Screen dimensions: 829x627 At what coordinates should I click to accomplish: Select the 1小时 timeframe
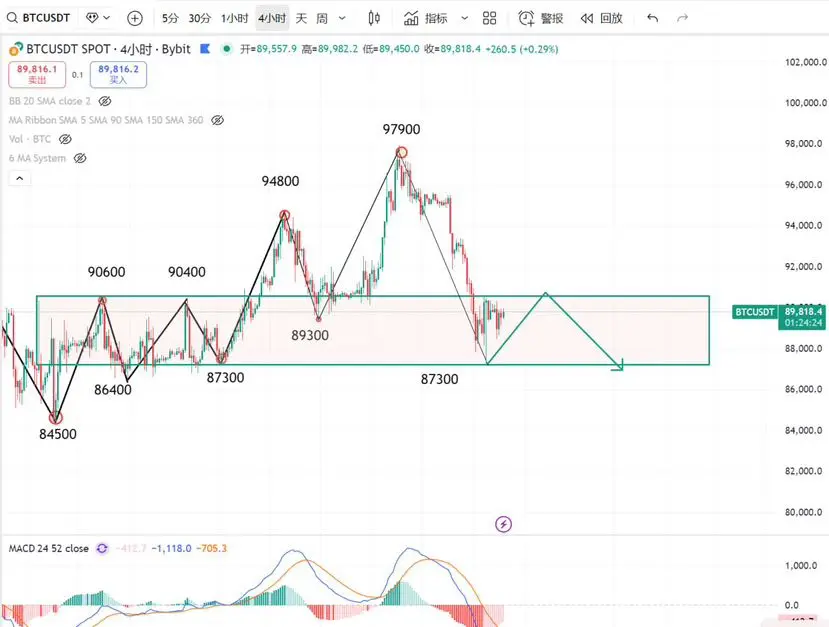pyautogui.click(x=234, y=19)
